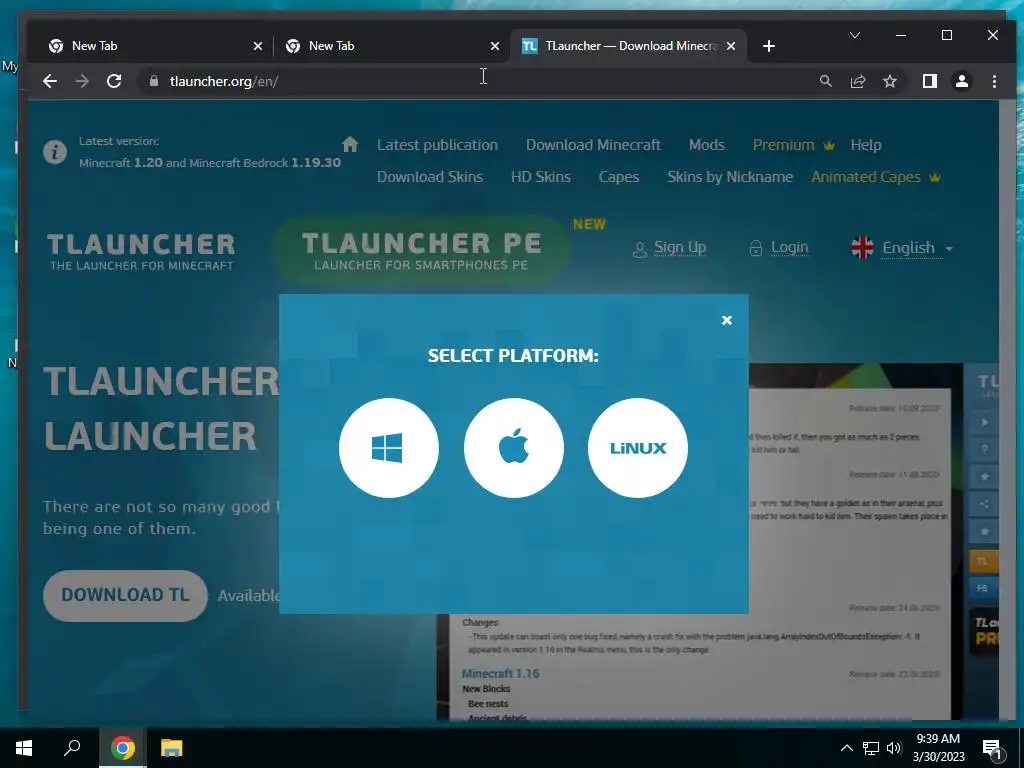Click the TLAUNCHER logo
Screen dimensions: 1024x768
tap(141, 251)
